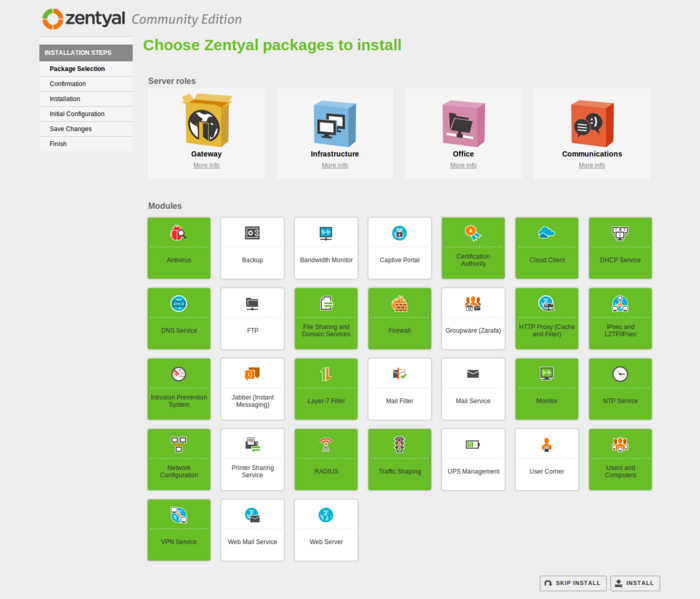Enable the Captive Portal module

tap(399, 248)
